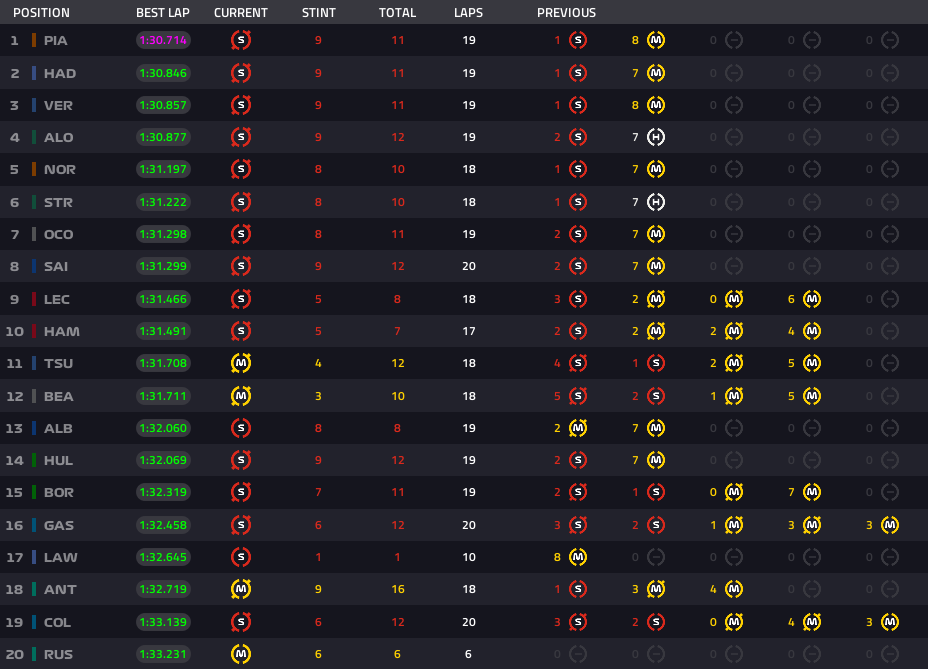Select the 1:33.231 lap time for RUS
The image size is (928, 669).
coord(163,654)
